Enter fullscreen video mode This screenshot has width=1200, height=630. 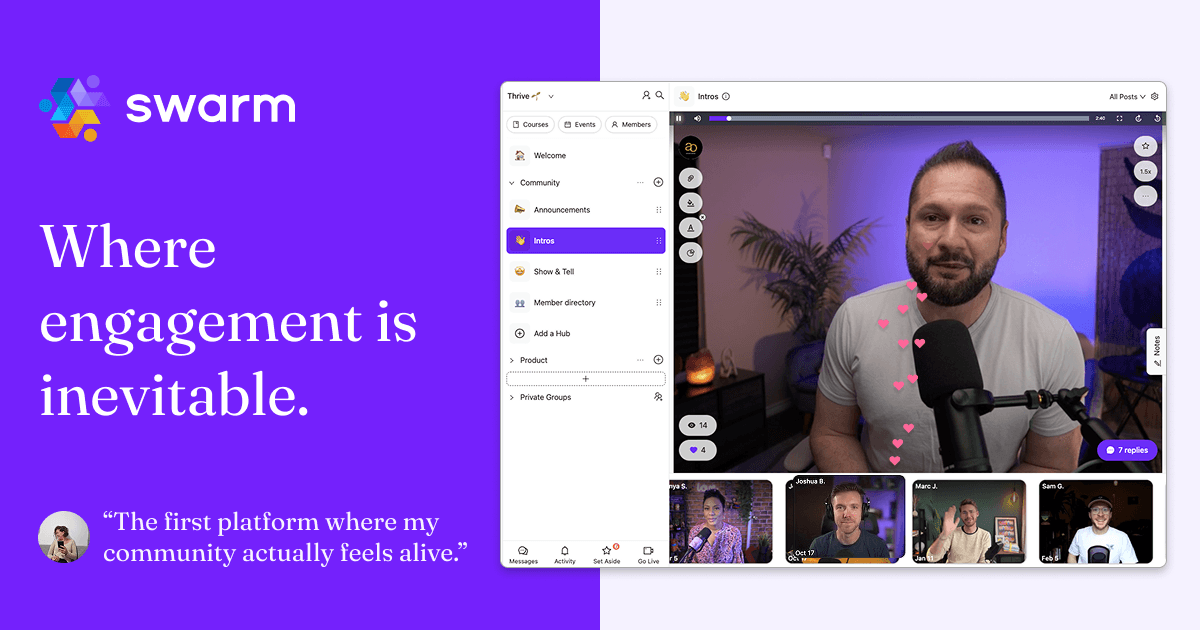click(x=1119, y=118)
